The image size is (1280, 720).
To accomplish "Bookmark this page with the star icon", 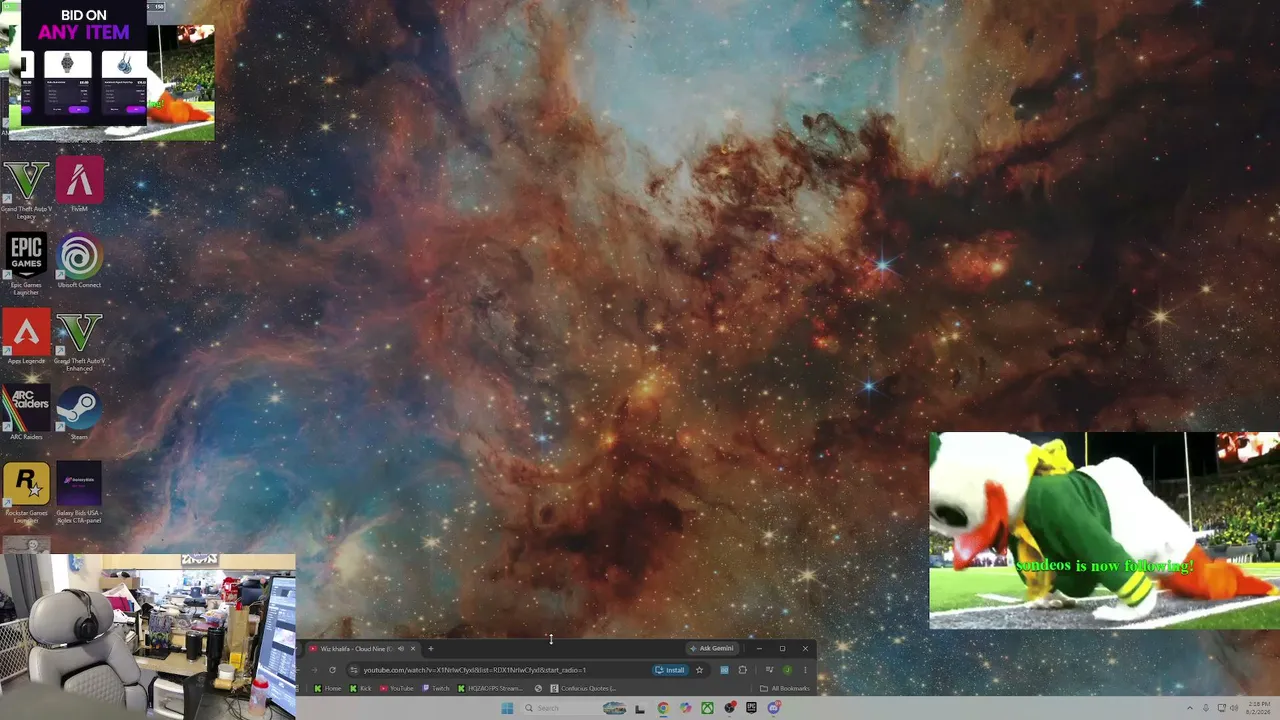I will tap(699, 670).
